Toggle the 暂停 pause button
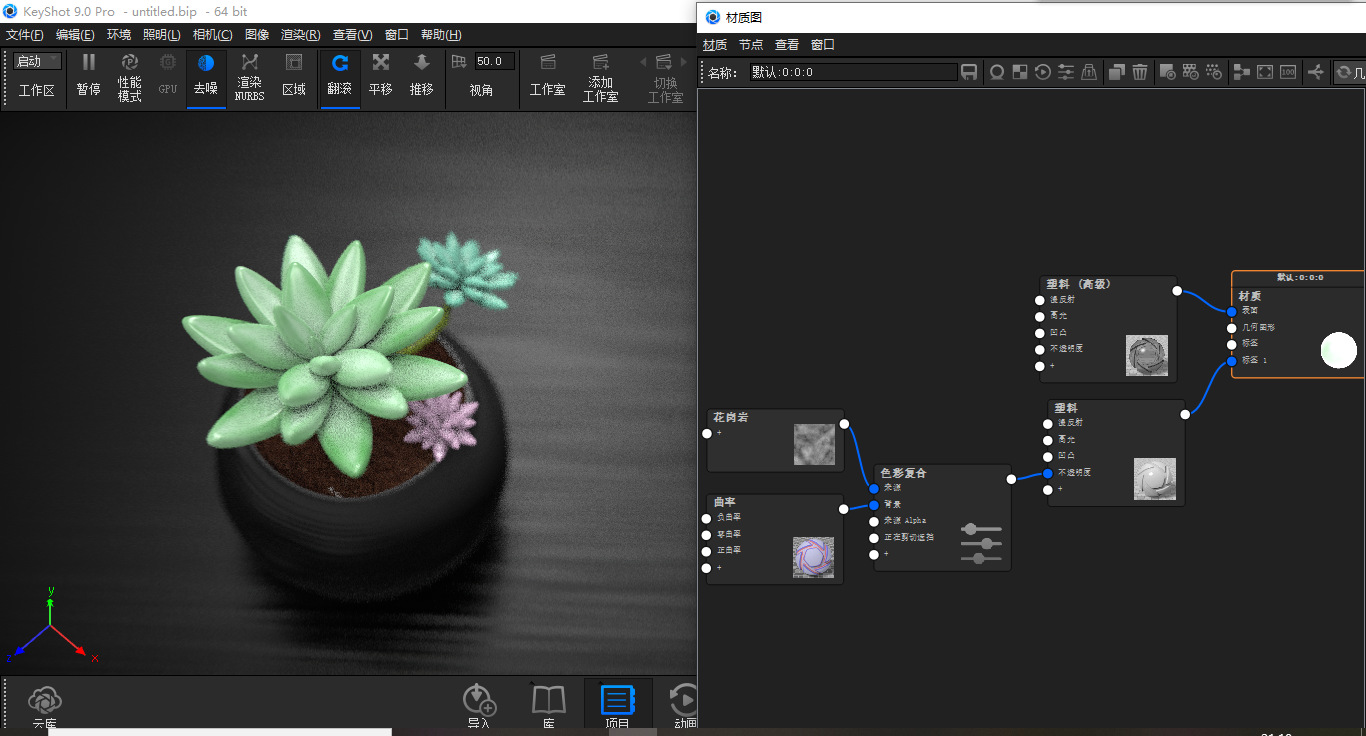The height and width of the screenshot is (736, 1366). [x=88, y=75]
